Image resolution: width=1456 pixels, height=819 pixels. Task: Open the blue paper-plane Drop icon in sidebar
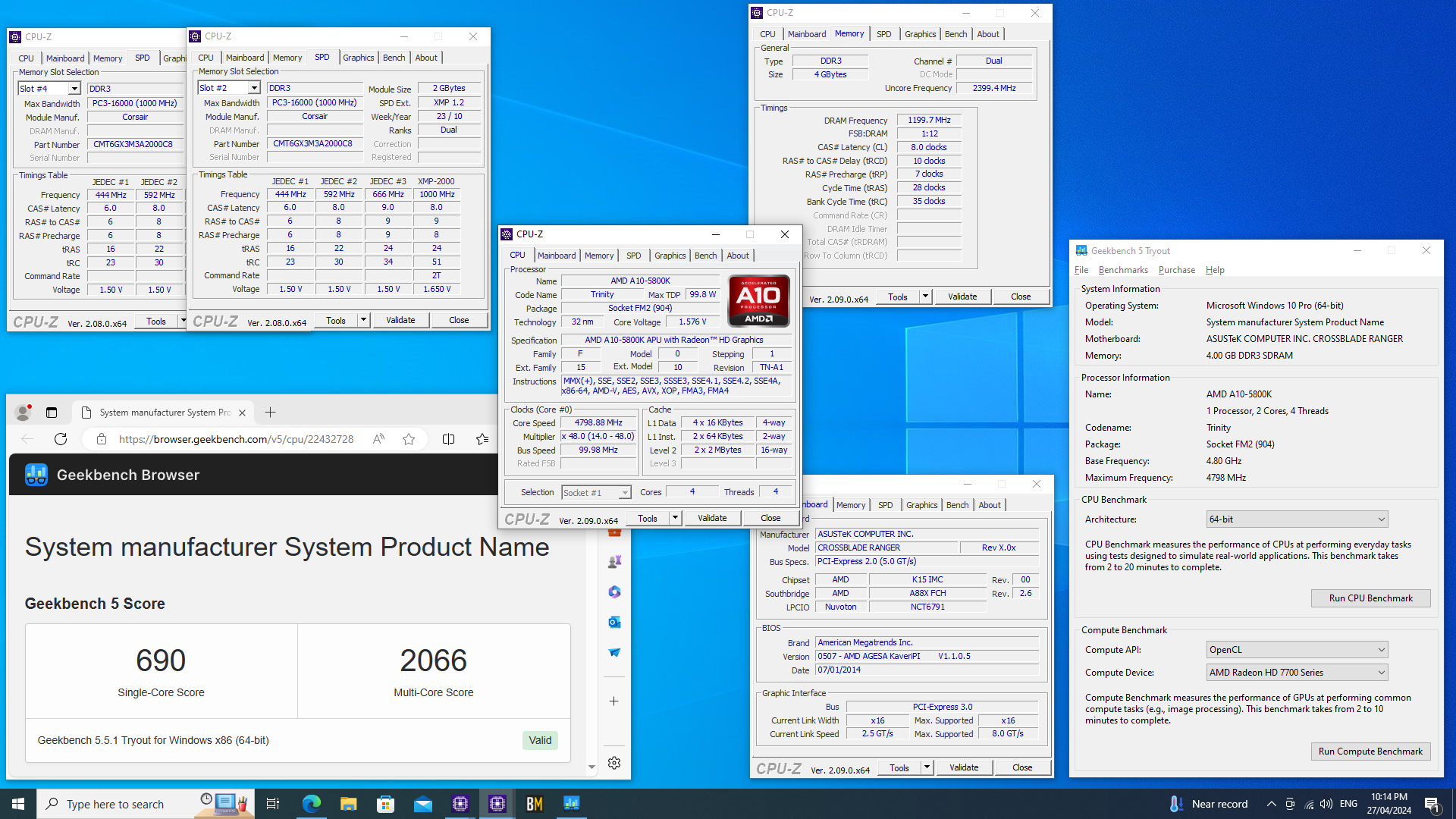coord(614,652)
